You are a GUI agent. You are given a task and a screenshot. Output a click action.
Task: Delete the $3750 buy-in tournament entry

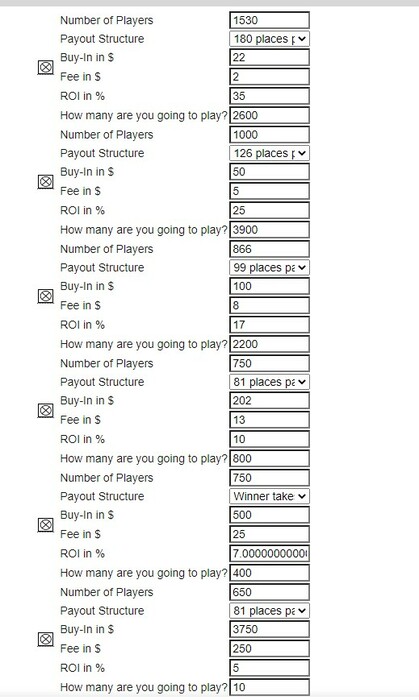coord(45,639)
